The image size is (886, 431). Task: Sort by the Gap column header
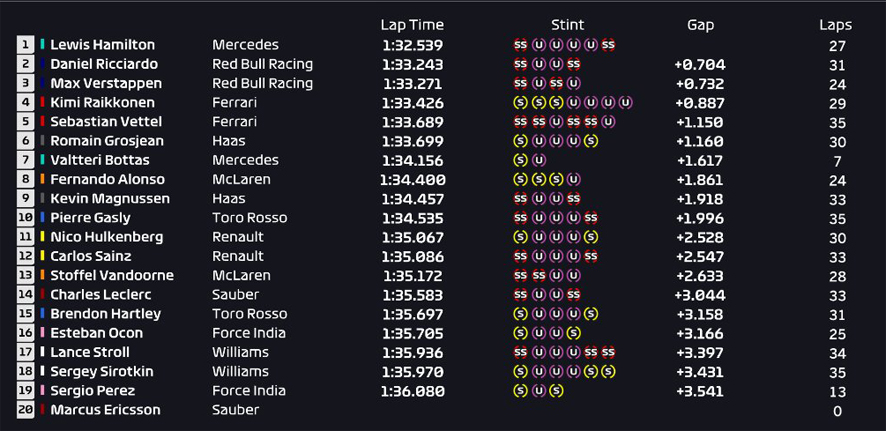click(700, 25)
